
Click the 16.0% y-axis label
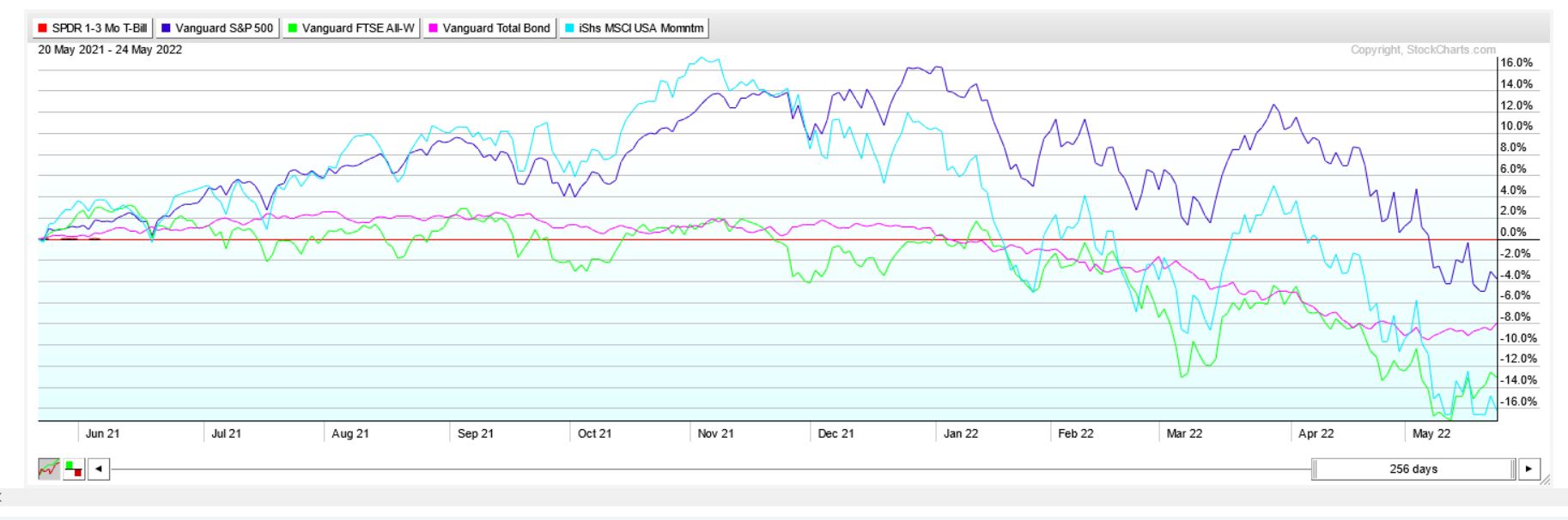pyautogui.click(x=1516, y=63)
